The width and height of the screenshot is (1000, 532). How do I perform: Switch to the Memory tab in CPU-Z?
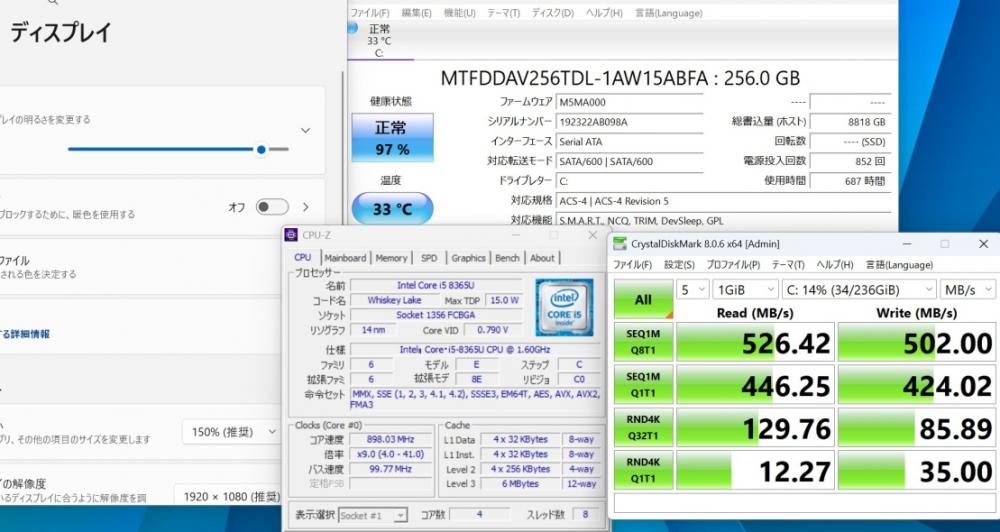[391, 258]
